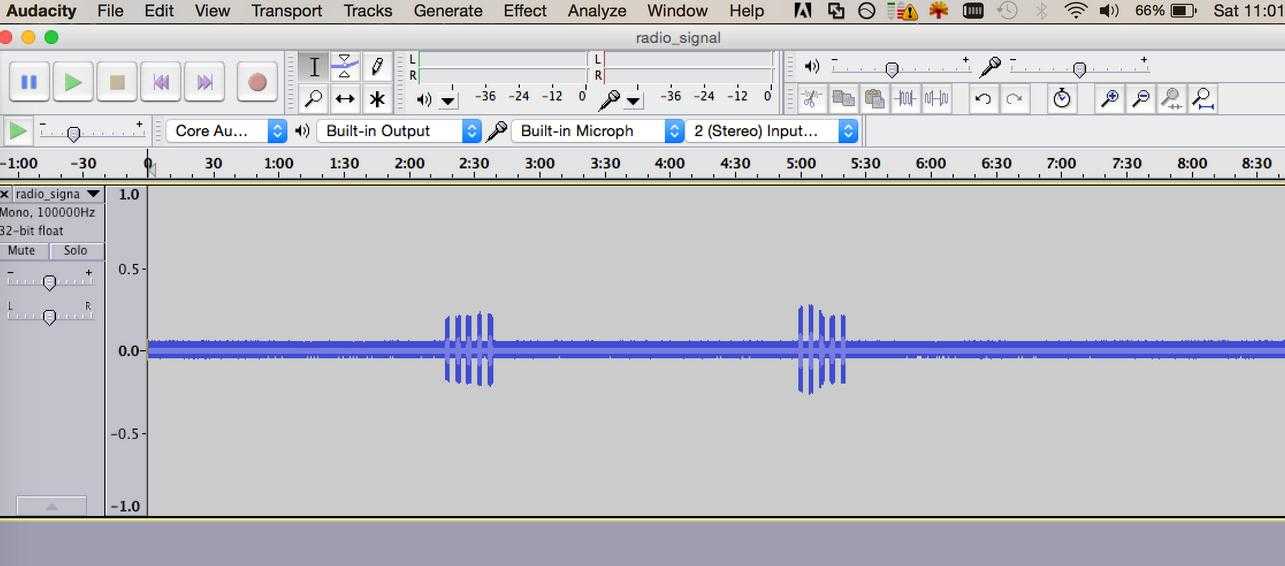
Task: Open the Core Audio host dropdown
Action: click(x=226, y=131)
